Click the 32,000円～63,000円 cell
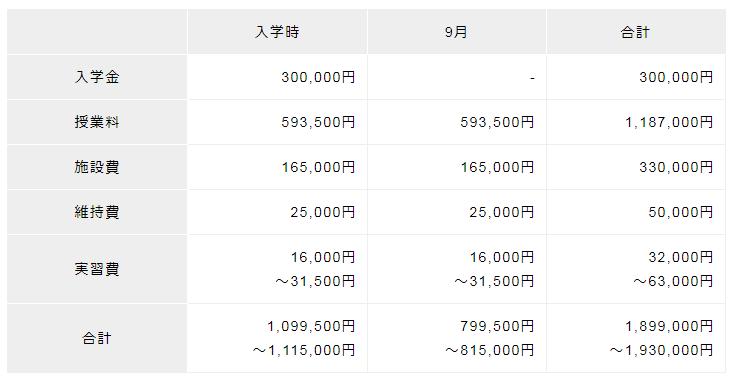The height and width of the screenshot is (379, 735). (636, 269)
